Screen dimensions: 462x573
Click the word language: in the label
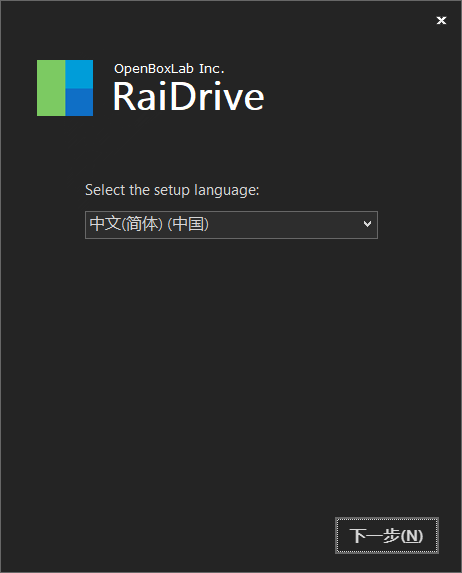[x=227, y=191]
